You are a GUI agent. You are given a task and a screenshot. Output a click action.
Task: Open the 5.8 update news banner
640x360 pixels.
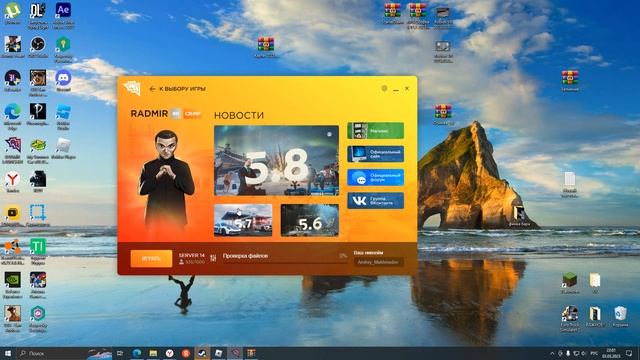pyautogui.click(x=276, y=160)
